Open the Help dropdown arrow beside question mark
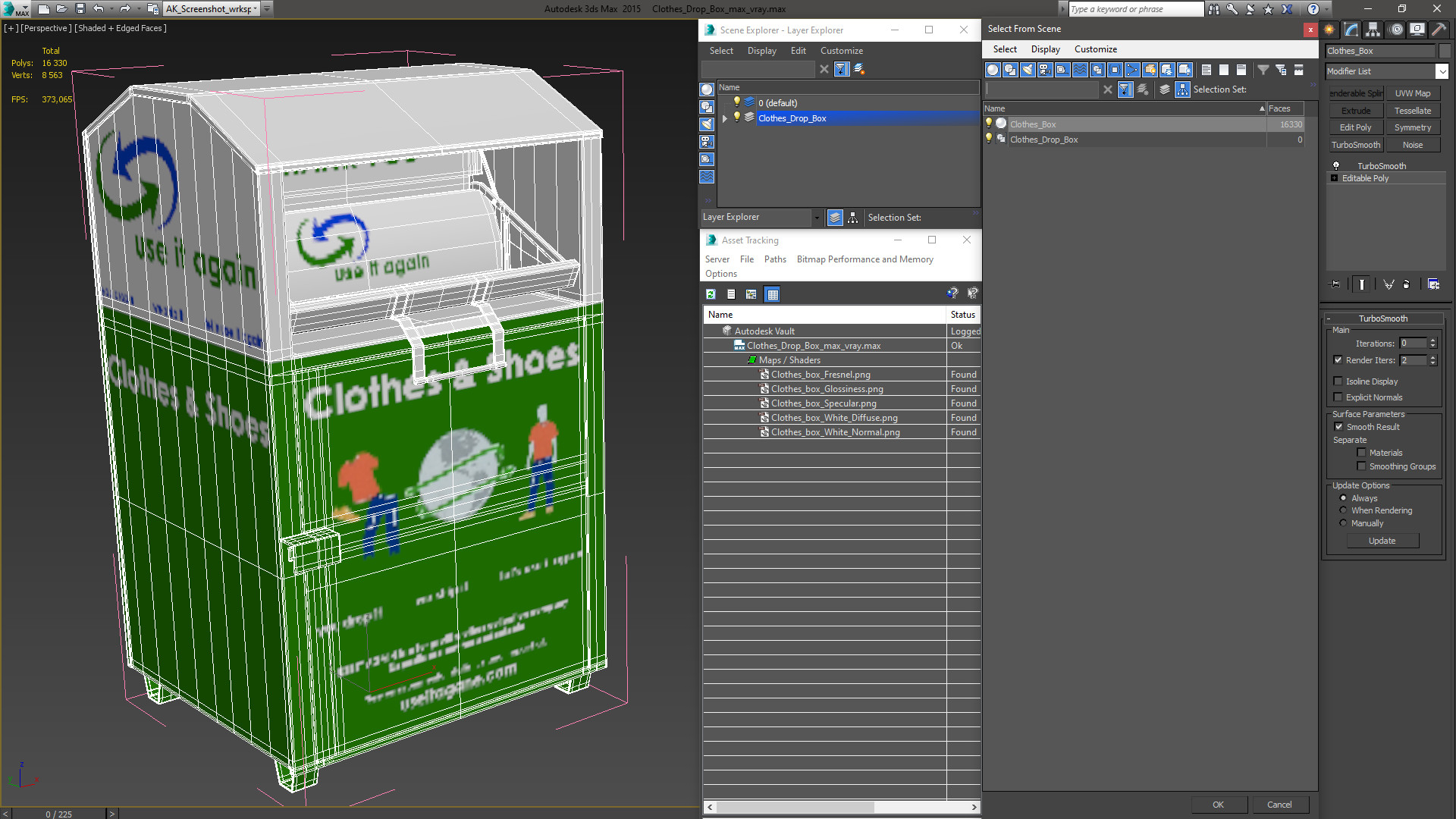The image size is (1456, 819). point(1326,9)
